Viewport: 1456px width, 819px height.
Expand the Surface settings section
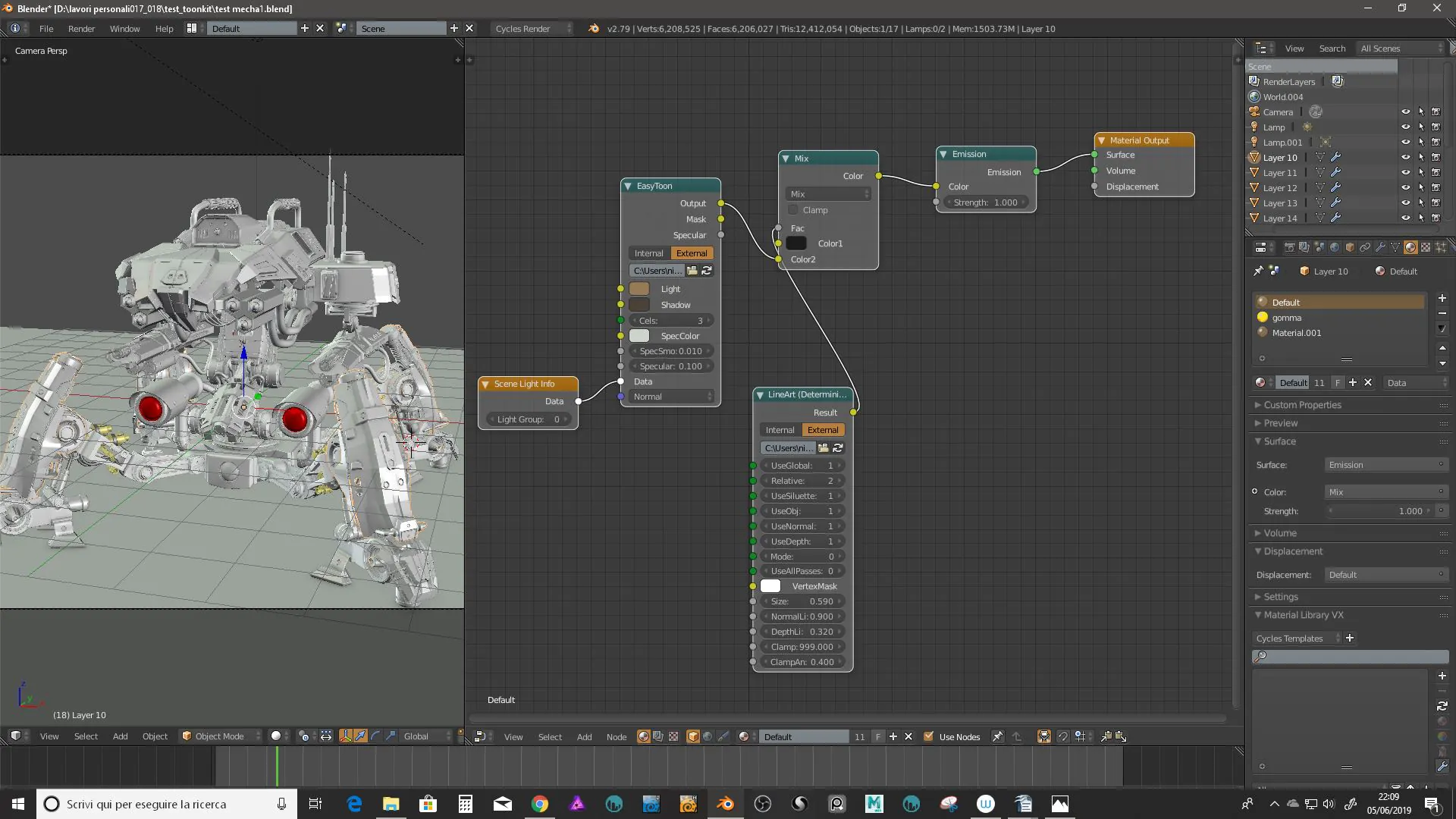tap(1280, 441)
